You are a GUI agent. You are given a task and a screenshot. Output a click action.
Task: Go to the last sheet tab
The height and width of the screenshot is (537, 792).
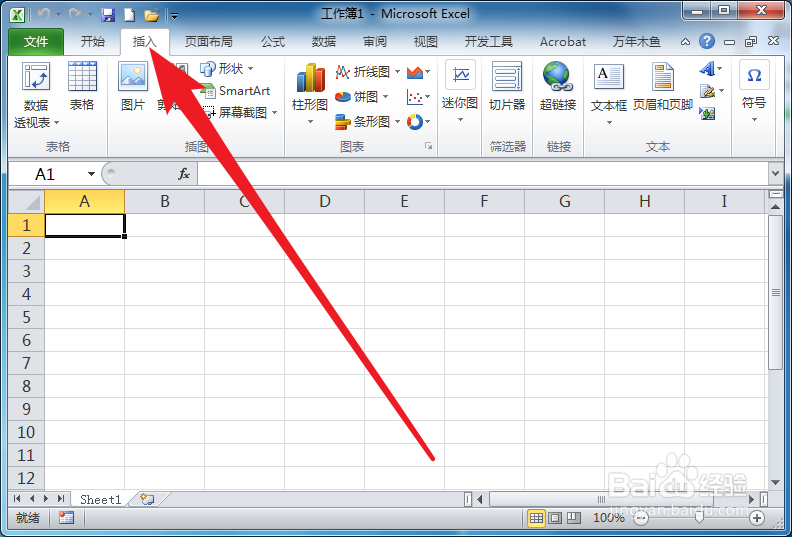click(61, 499)
